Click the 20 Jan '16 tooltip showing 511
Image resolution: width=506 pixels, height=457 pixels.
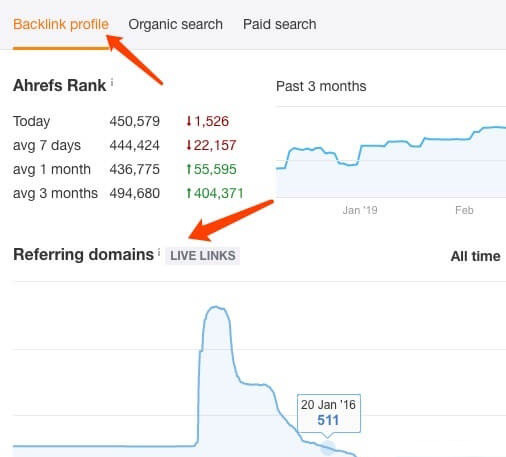[x=328, y=413]
